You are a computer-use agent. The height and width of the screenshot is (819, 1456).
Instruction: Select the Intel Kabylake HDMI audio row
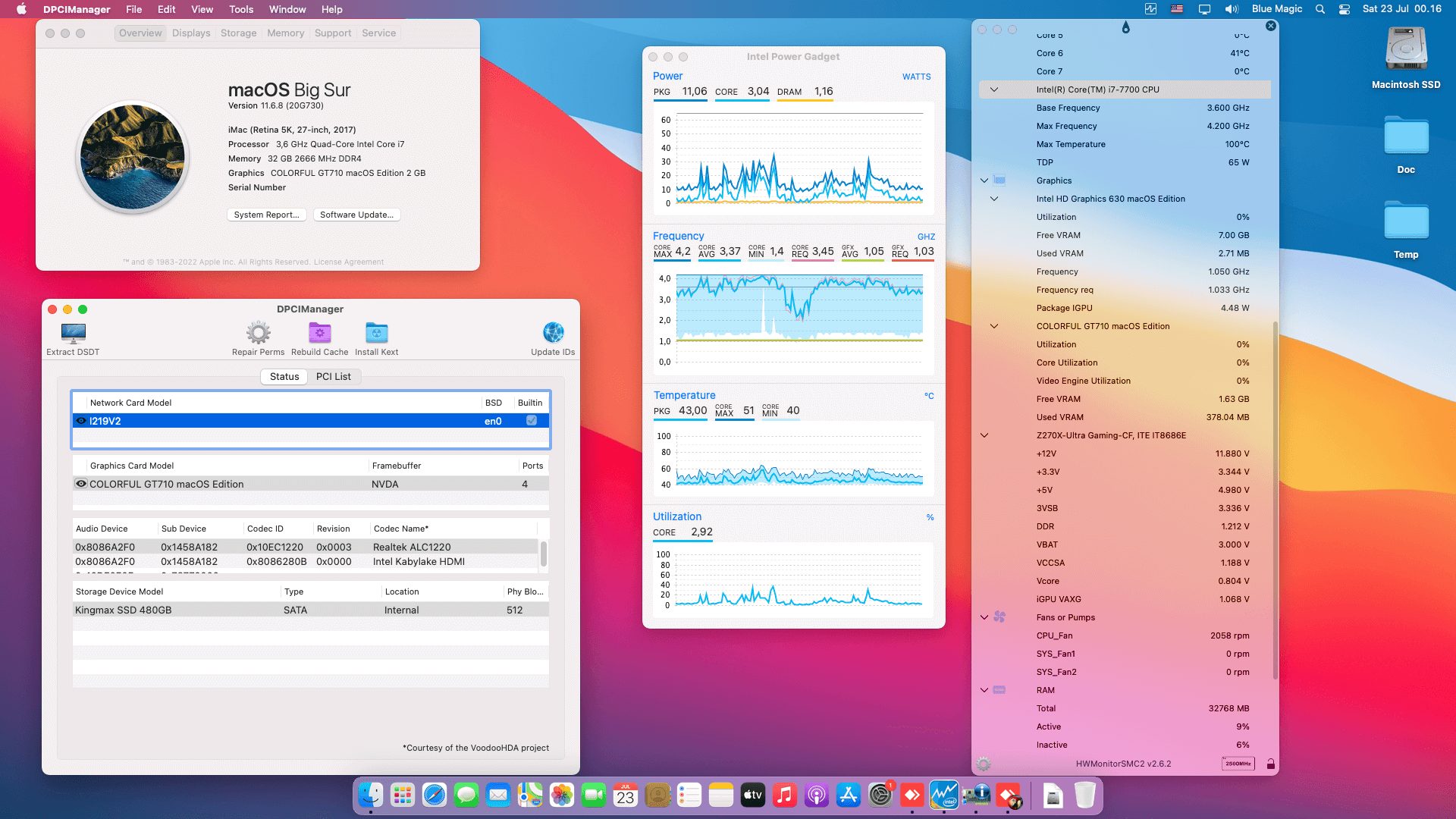[x=306, y=562]
